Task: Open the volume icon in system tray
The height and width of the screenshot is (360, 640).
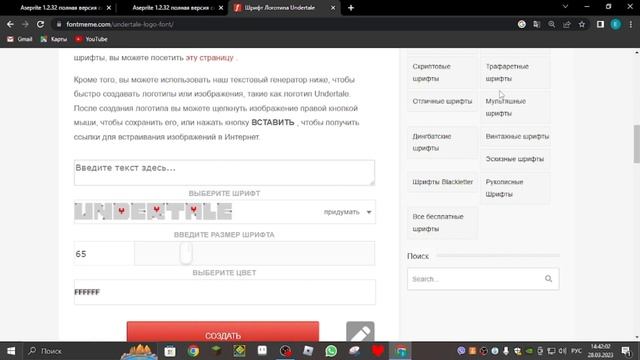Action: (562, 351)
